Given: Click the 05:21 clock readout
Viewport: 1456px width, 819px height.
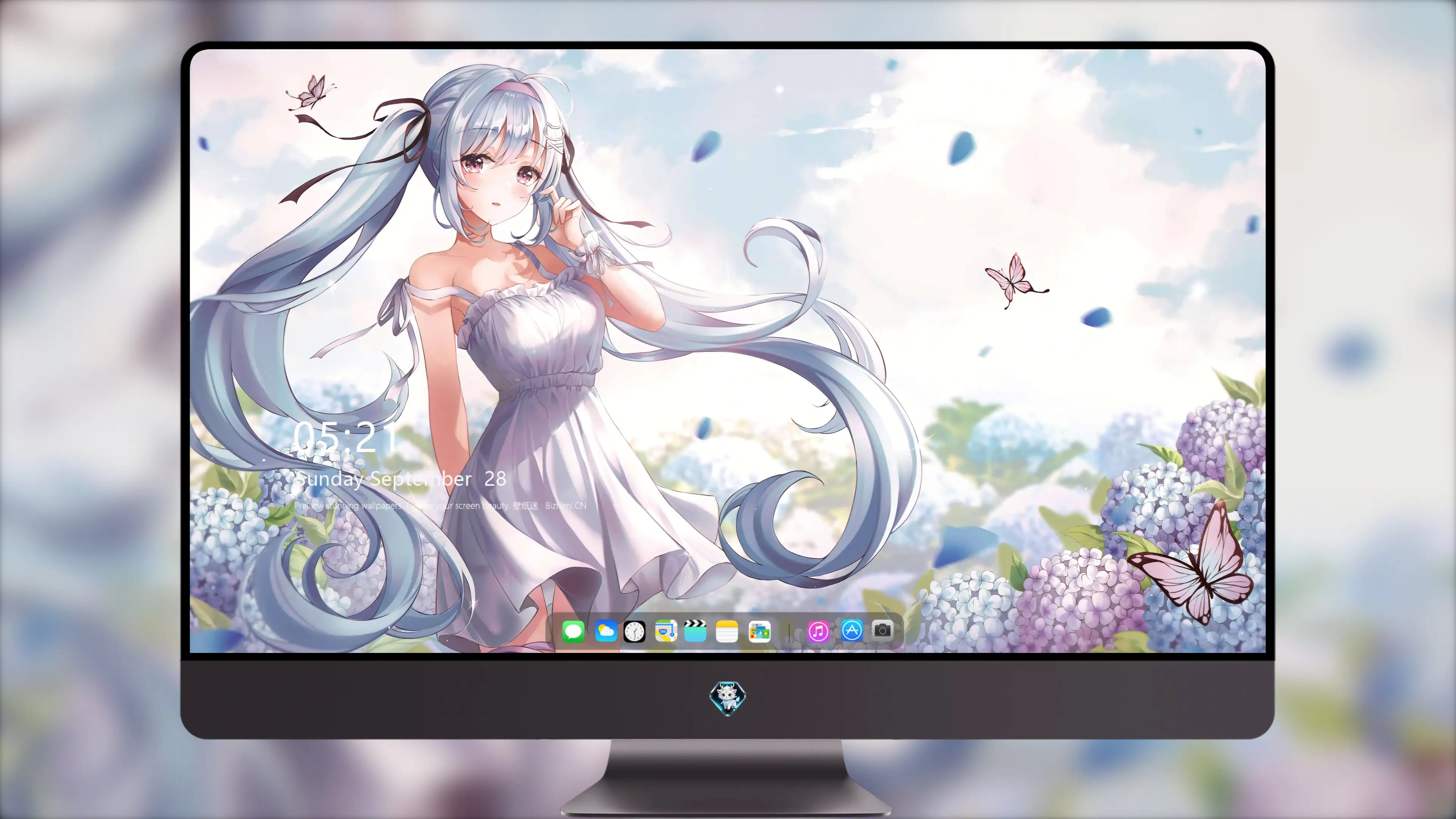Looking at the screenshot, I should click(x=345, y=437).
